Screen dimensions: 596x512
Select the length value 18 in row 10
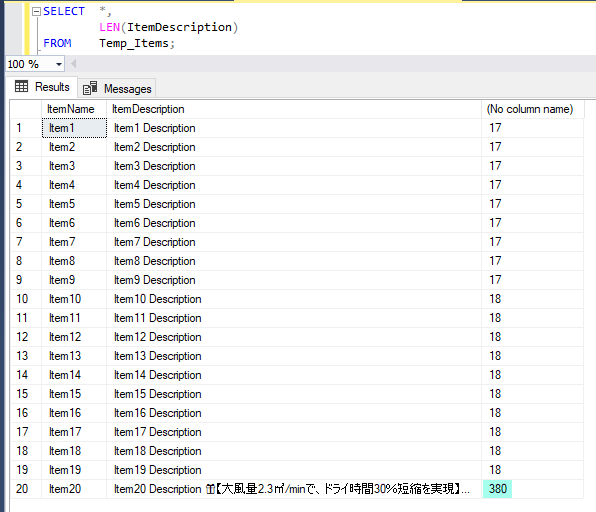(x=532, y=299)
